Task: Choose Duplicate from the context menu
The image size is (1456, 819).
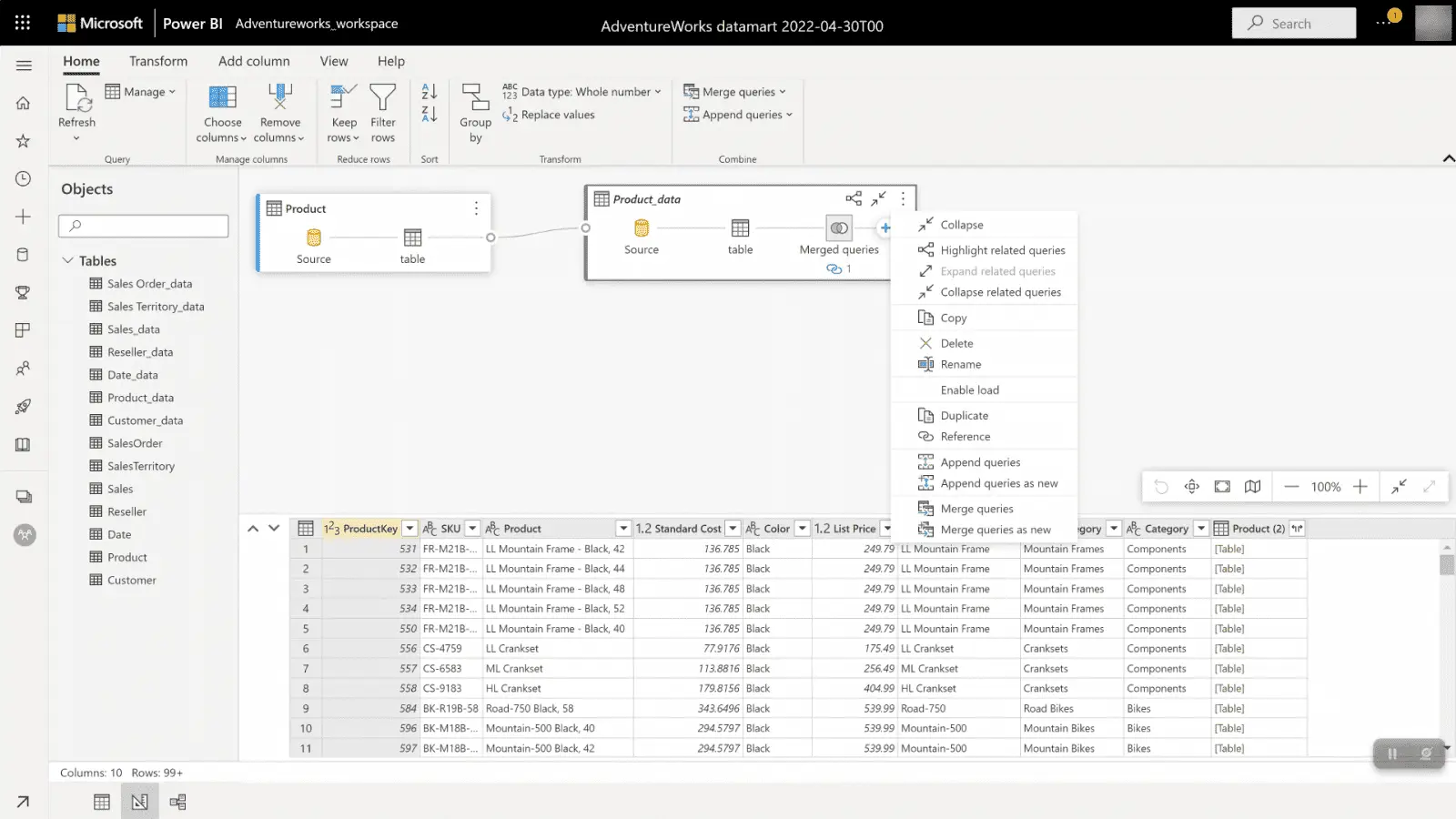Action: [964, 416]
